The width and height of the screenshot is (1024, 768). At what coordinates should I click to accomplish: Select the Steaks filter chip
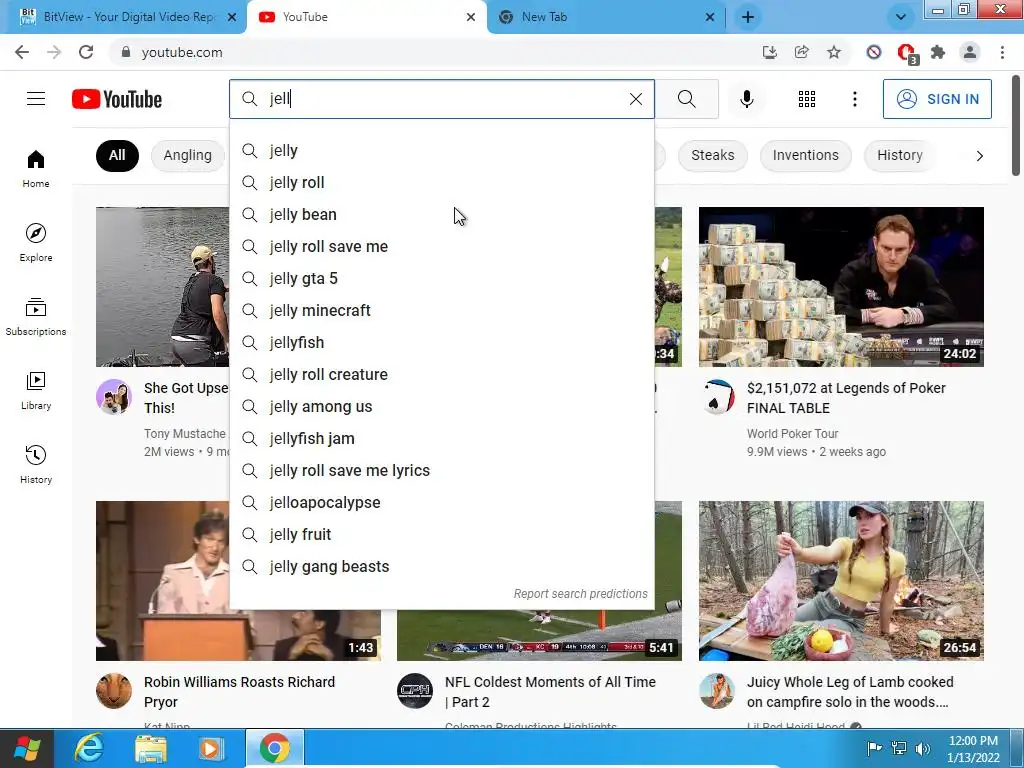(x=712, y=155)
